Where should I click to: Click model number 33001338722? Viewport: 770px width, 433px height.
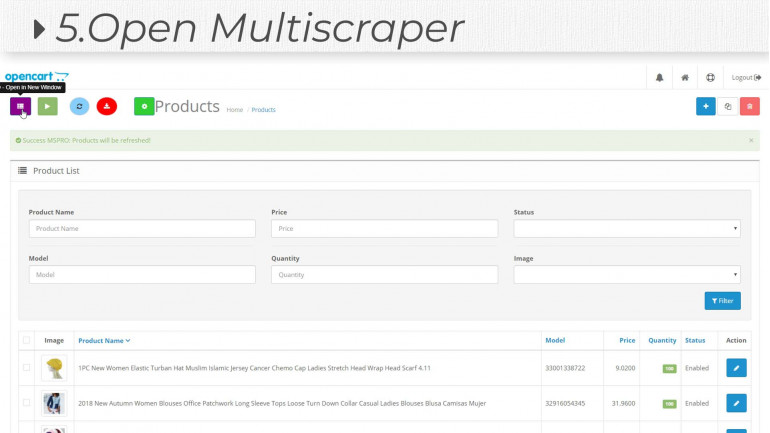[565, 368]
